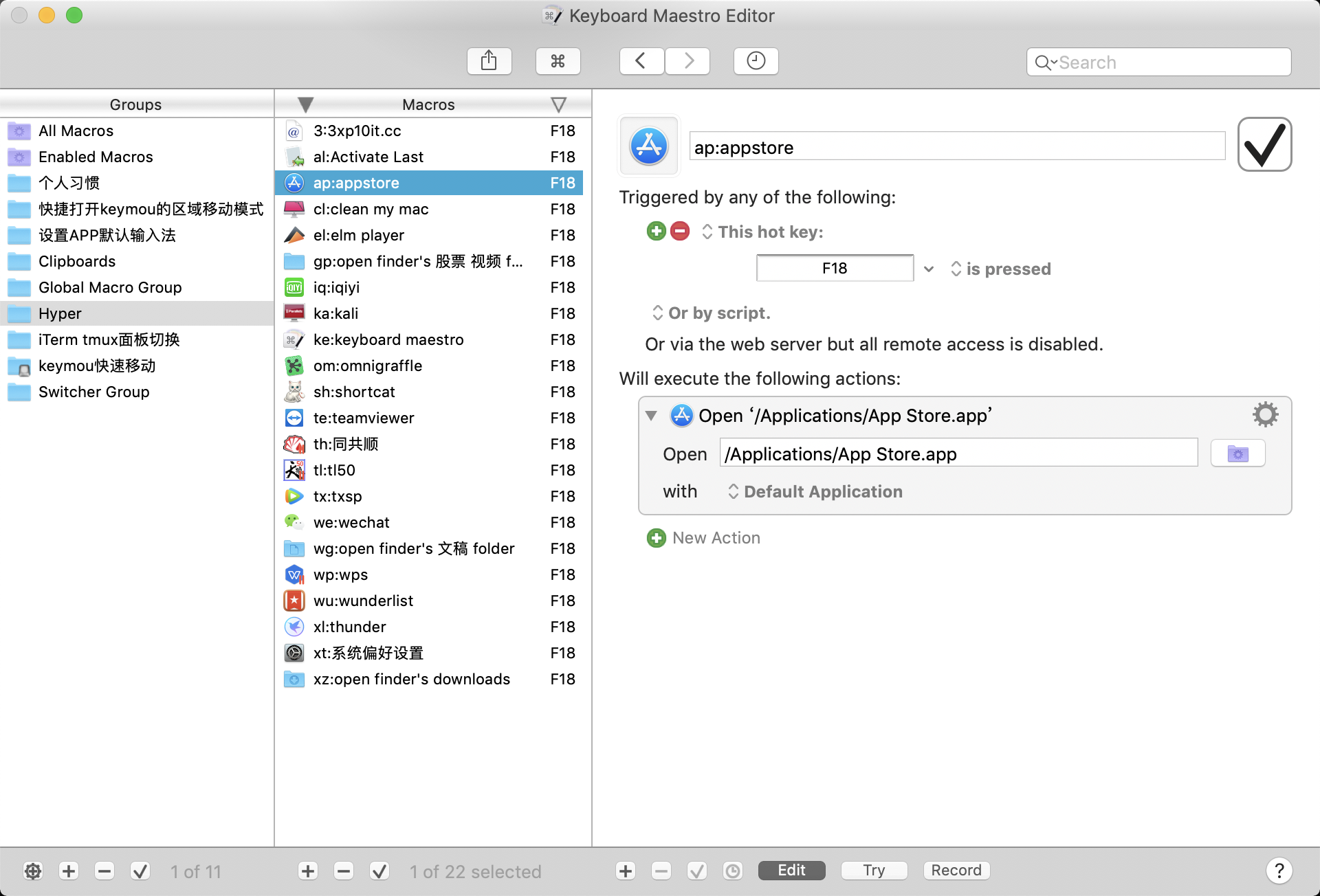Image resolution: width=1320 pixels, height=896 pixels.
Task: Open the action gear settings icon
Action: click(x=1265, y=414)
